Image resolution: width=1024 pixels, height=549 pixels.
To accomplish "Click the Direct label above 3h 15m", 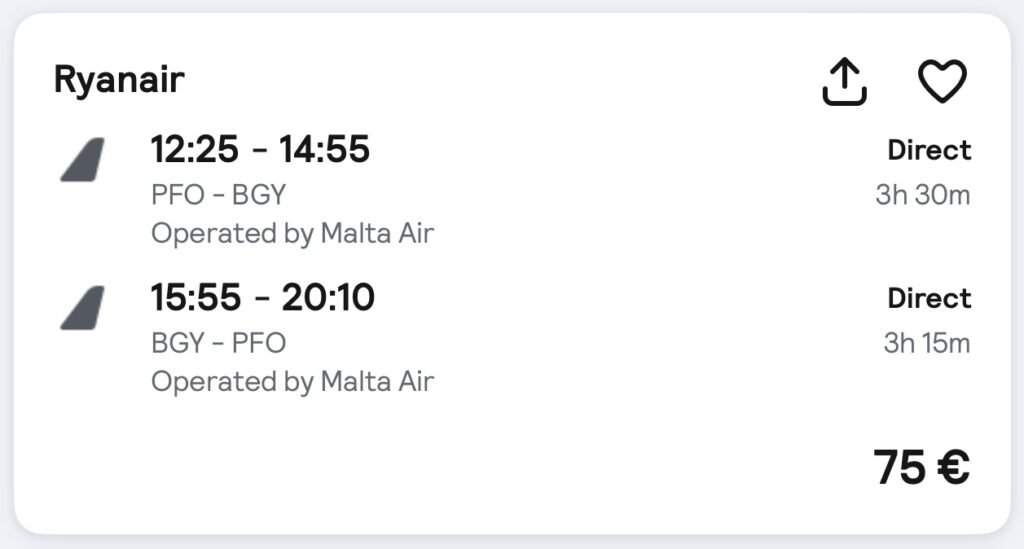I will pyautogui.click(x=929, y=299).
